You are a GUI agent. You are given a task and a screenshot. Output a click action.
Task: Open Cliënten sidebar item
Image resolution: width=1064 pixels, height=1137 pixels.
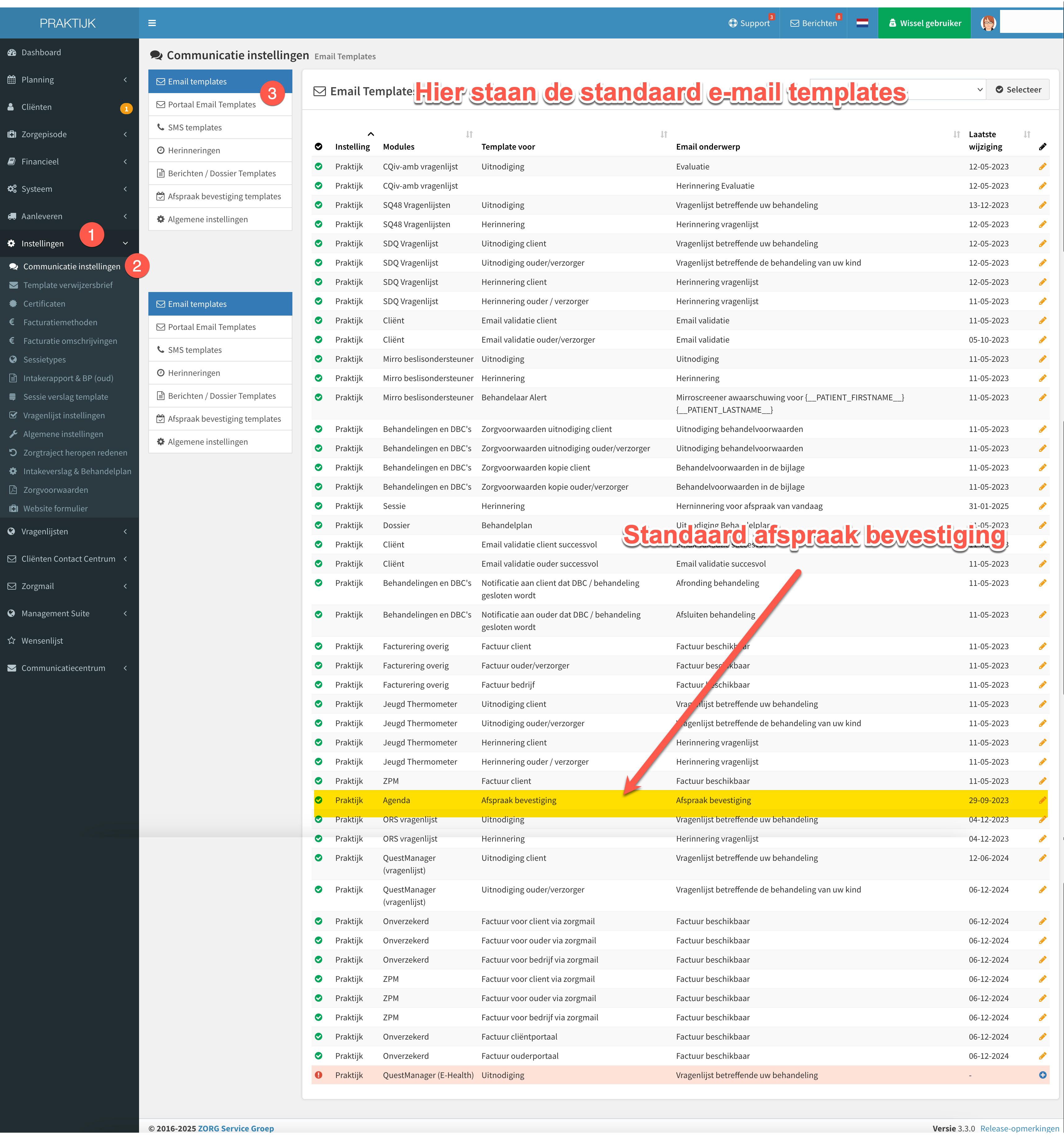tap(69, 107)
